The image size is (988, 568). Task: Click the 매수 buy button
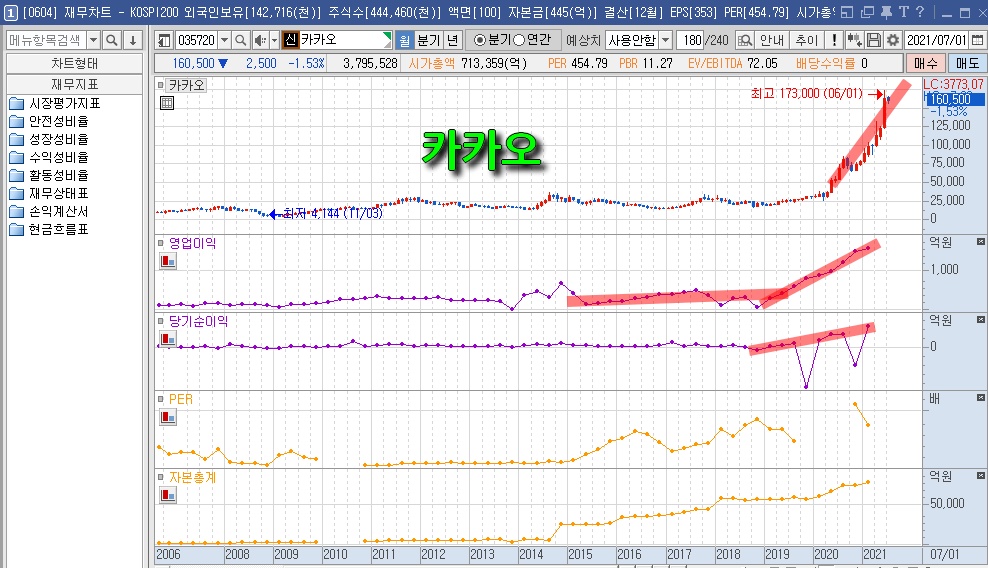point(926,63)
